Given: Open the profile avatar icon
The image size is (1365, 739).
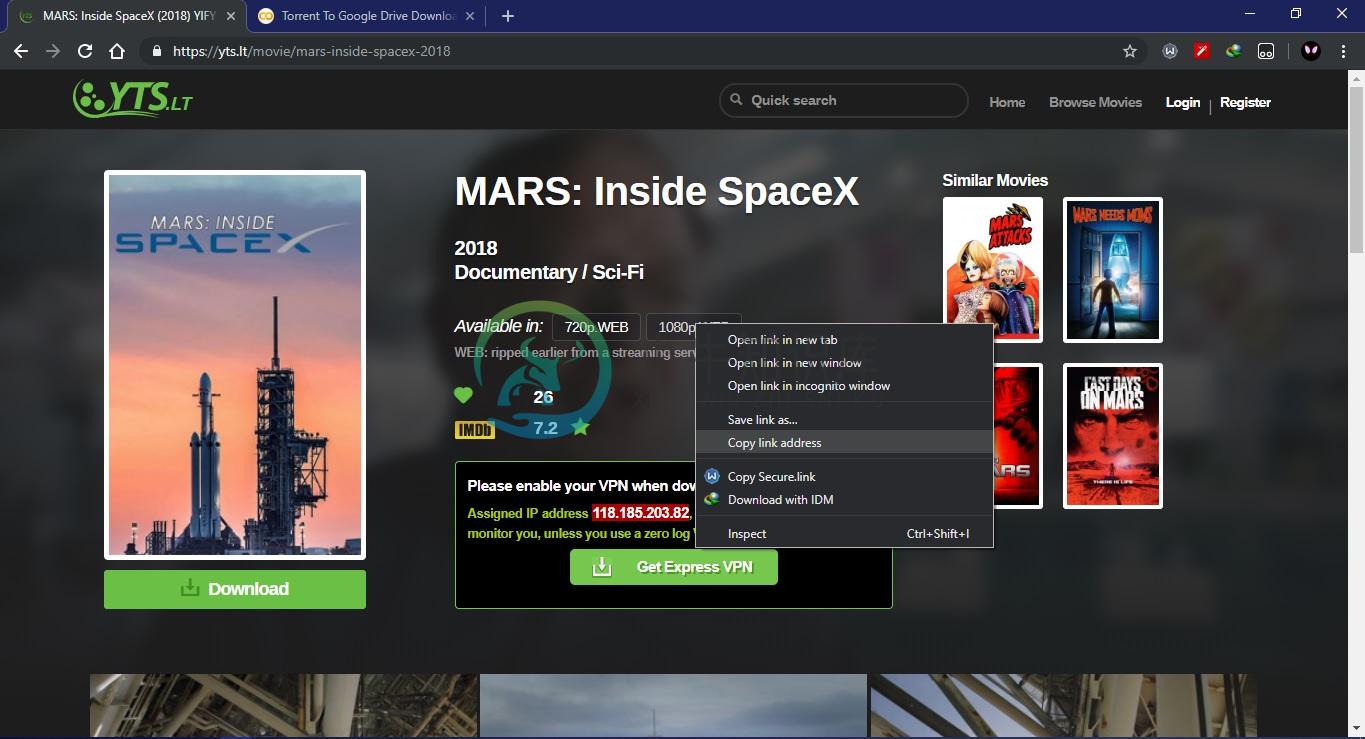Looking at the screenshot, I should coord(1310,51).
